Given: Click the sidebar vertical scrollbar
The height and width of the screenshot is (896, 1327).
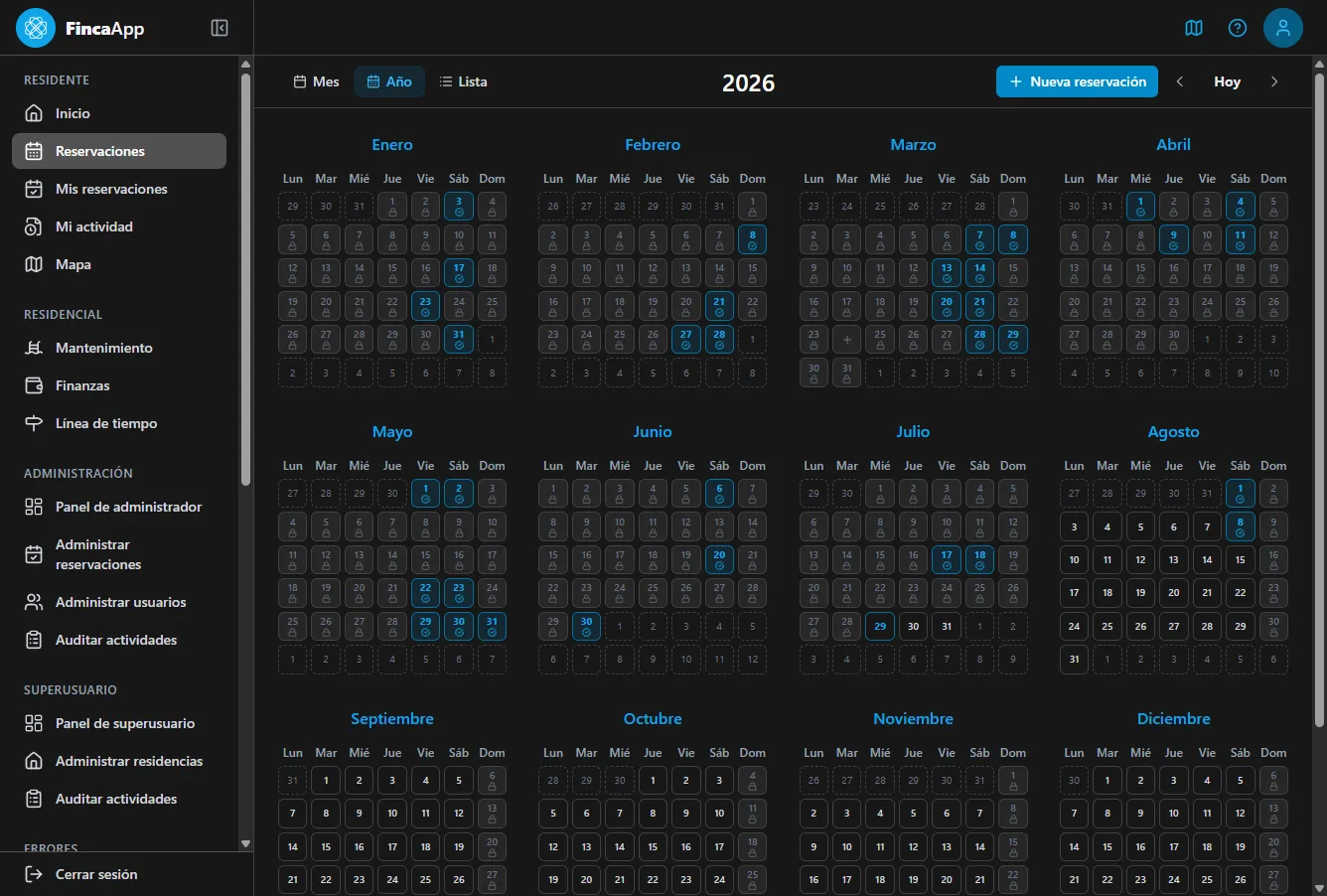Looking at the screenshot, I should [245, 278].
